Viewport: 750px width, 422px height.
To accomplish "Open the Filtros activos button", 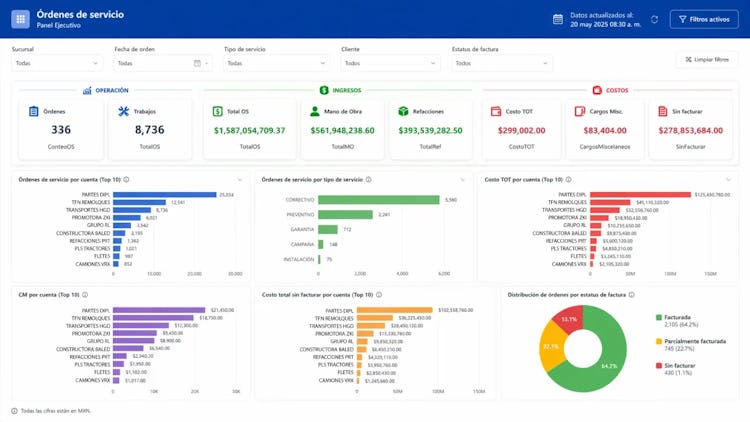I will (704, 20).
